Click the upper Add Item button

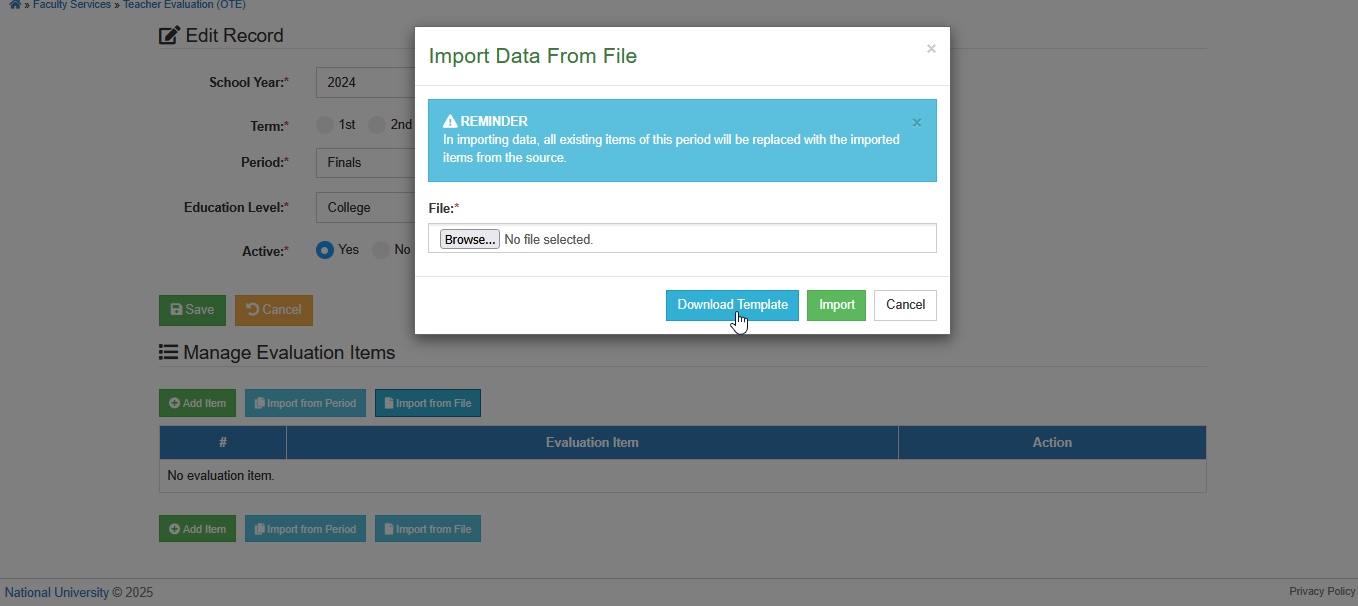pyautogui.click(x=197, y=403)
